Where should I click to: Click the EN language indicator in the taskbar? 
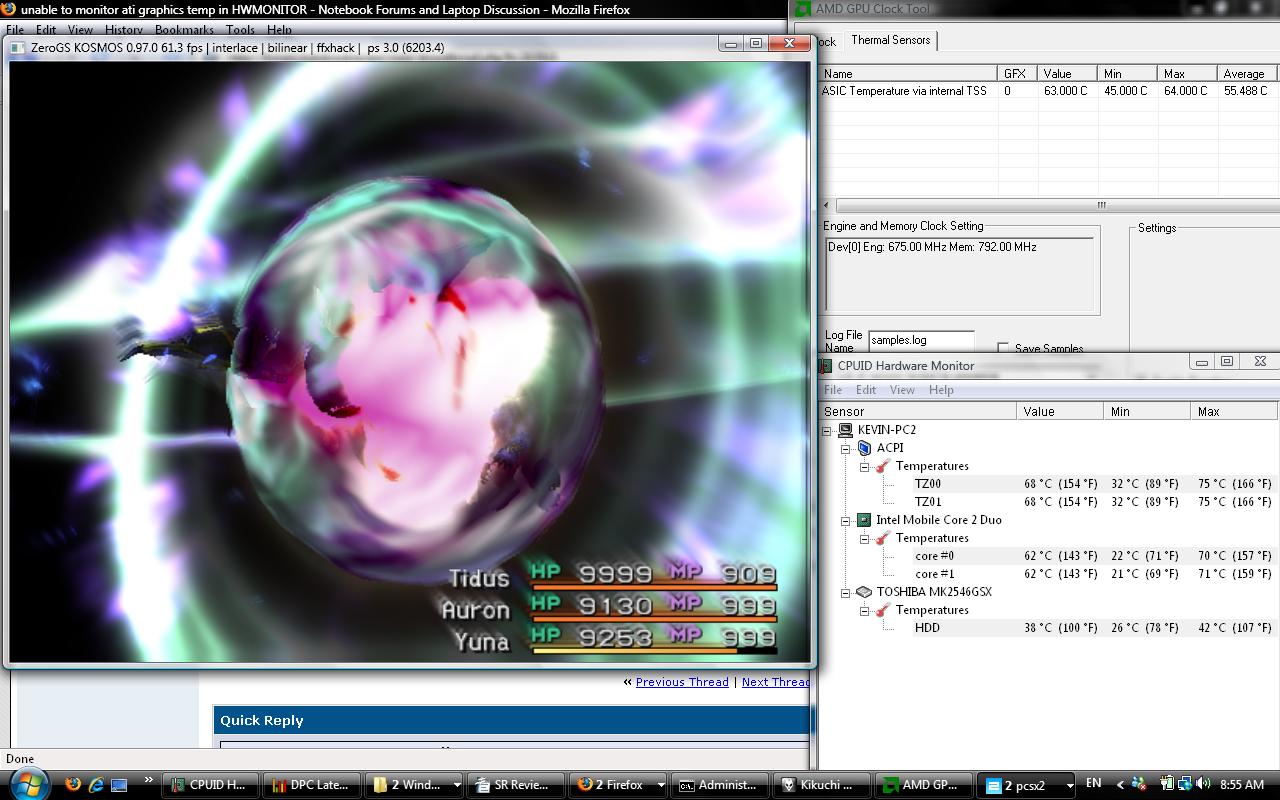point(1093,784)
